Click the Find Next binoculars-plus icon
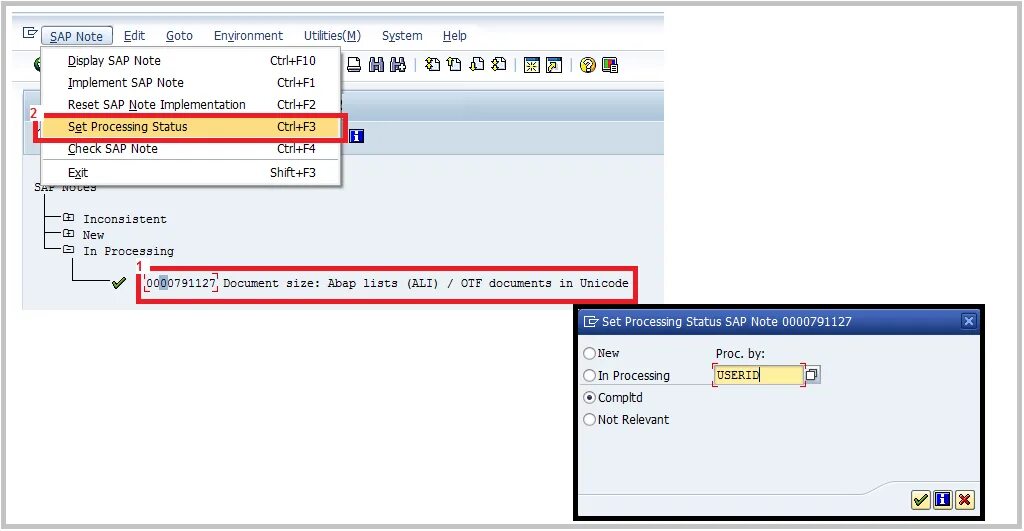Image resolution: width=1024 pixels, height=531 pixels. pos(397,65)
